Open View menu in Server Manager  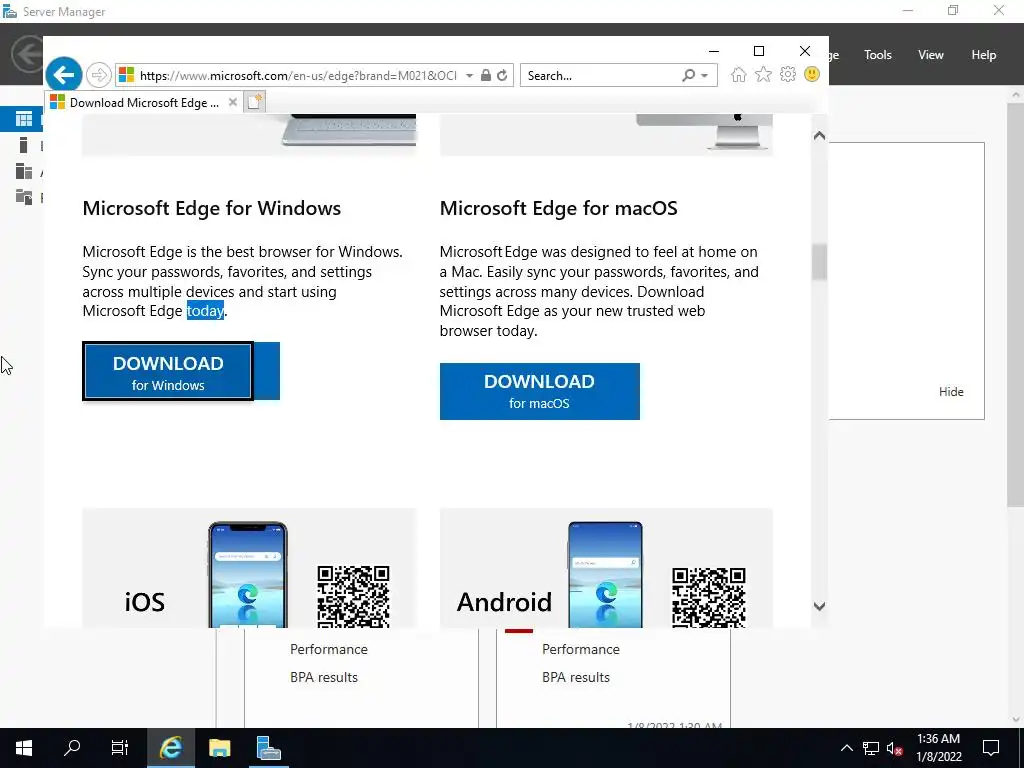click(x=931, y=55)
